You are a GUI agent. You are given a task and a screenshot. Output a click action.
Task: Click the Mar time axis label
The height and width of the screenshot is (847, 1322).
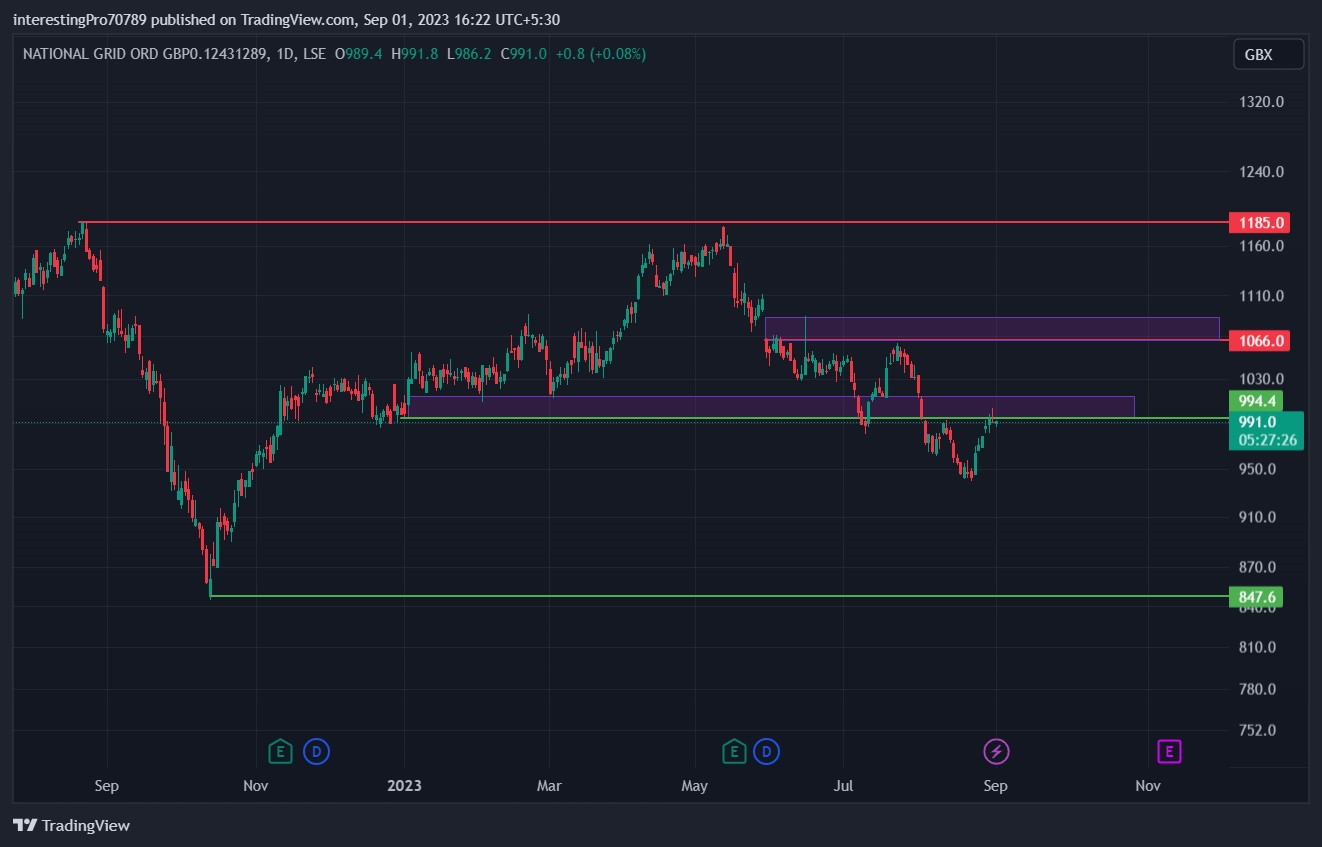tap(550, 786)
